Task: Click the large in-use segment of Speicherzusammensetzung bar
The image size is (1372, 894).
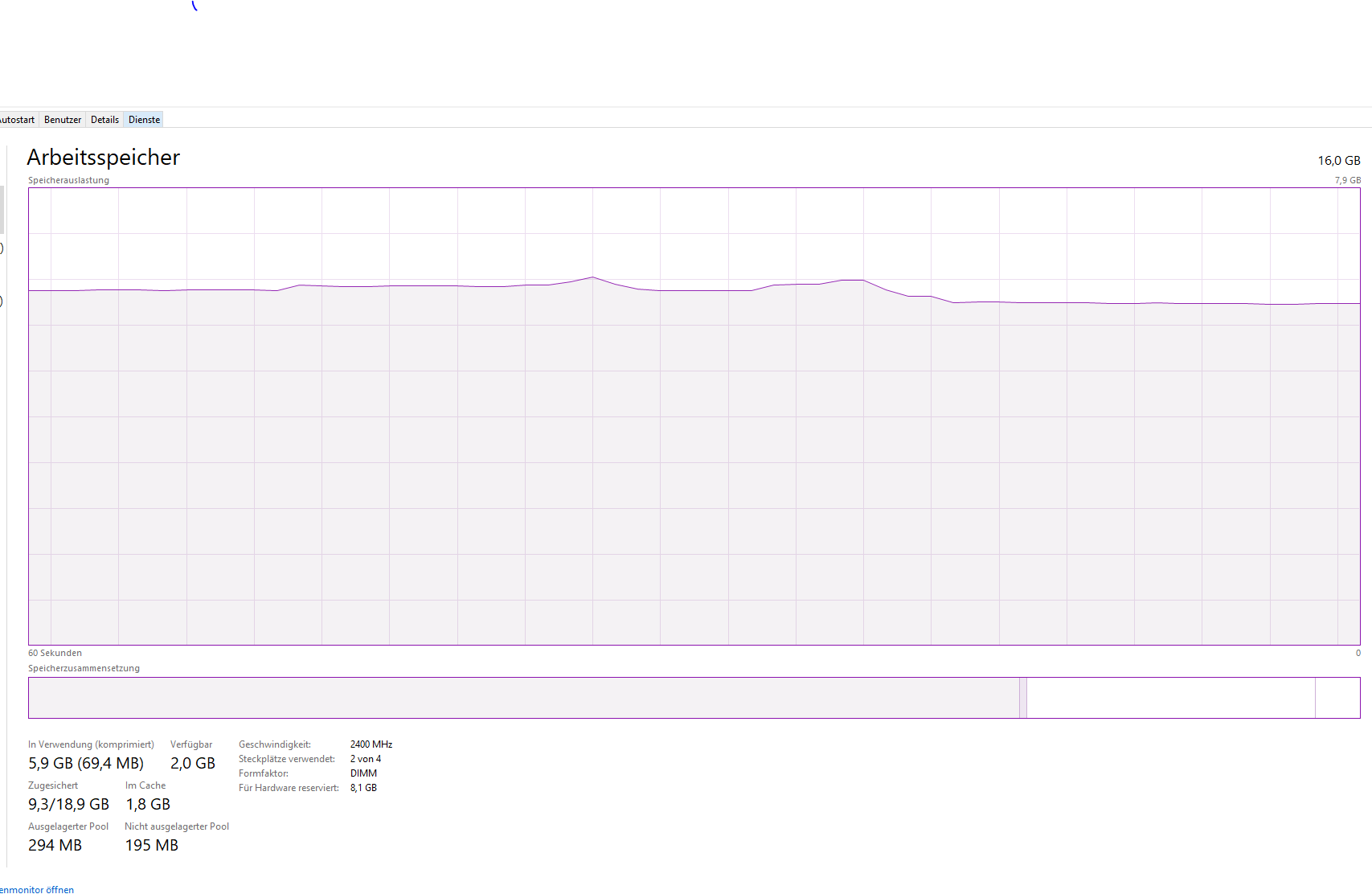Action: [x=522, y=698]
